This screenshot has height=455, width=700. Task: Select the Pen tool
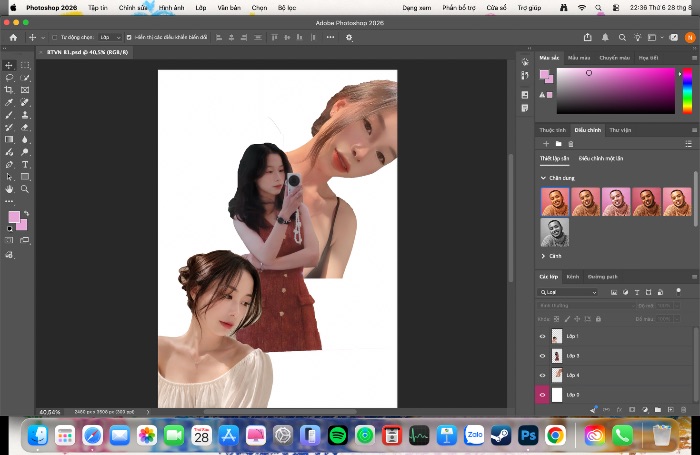[x=8, y=164]
